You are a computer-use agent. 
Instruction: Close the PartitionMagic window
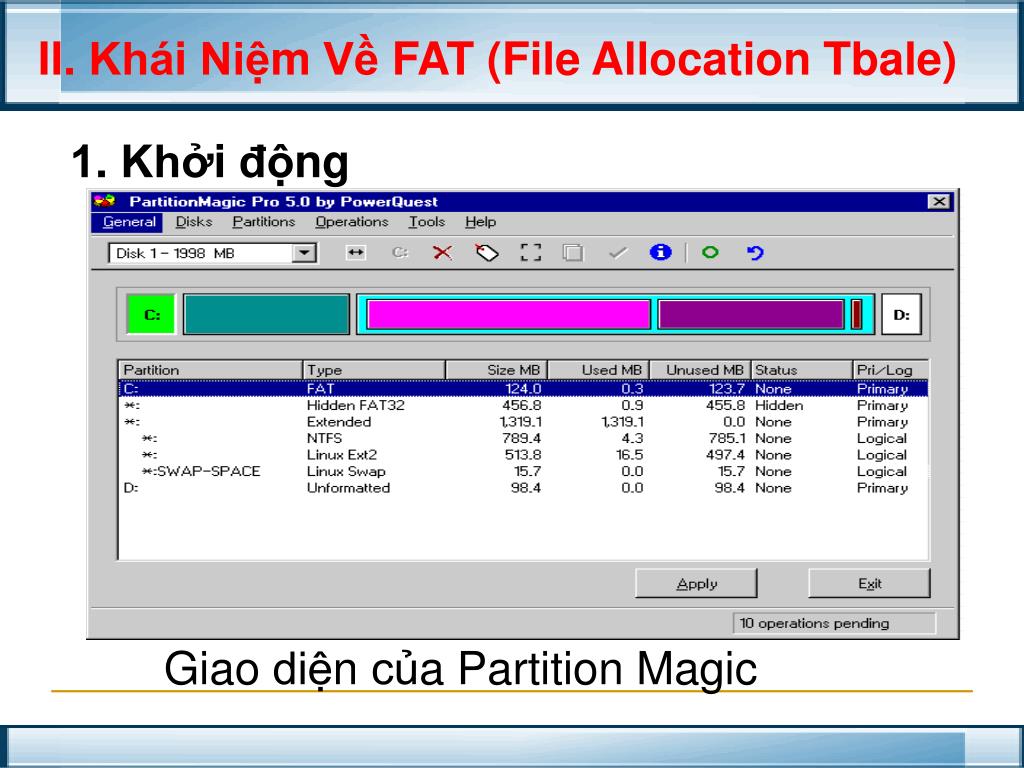(x=939, y=201)
